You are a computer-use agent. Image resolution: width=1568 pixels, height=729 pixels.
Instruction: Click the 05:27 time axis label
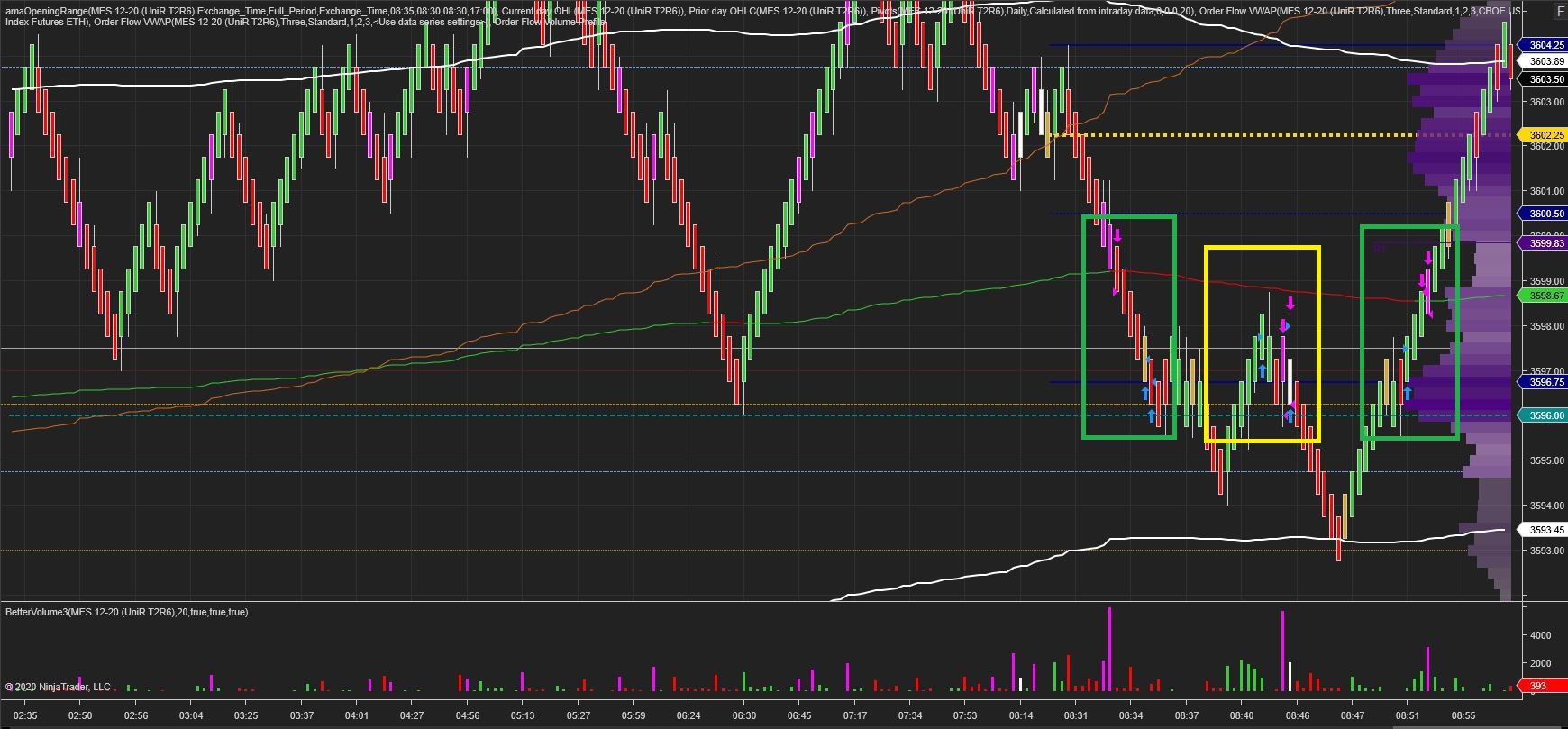pos(579,715)
